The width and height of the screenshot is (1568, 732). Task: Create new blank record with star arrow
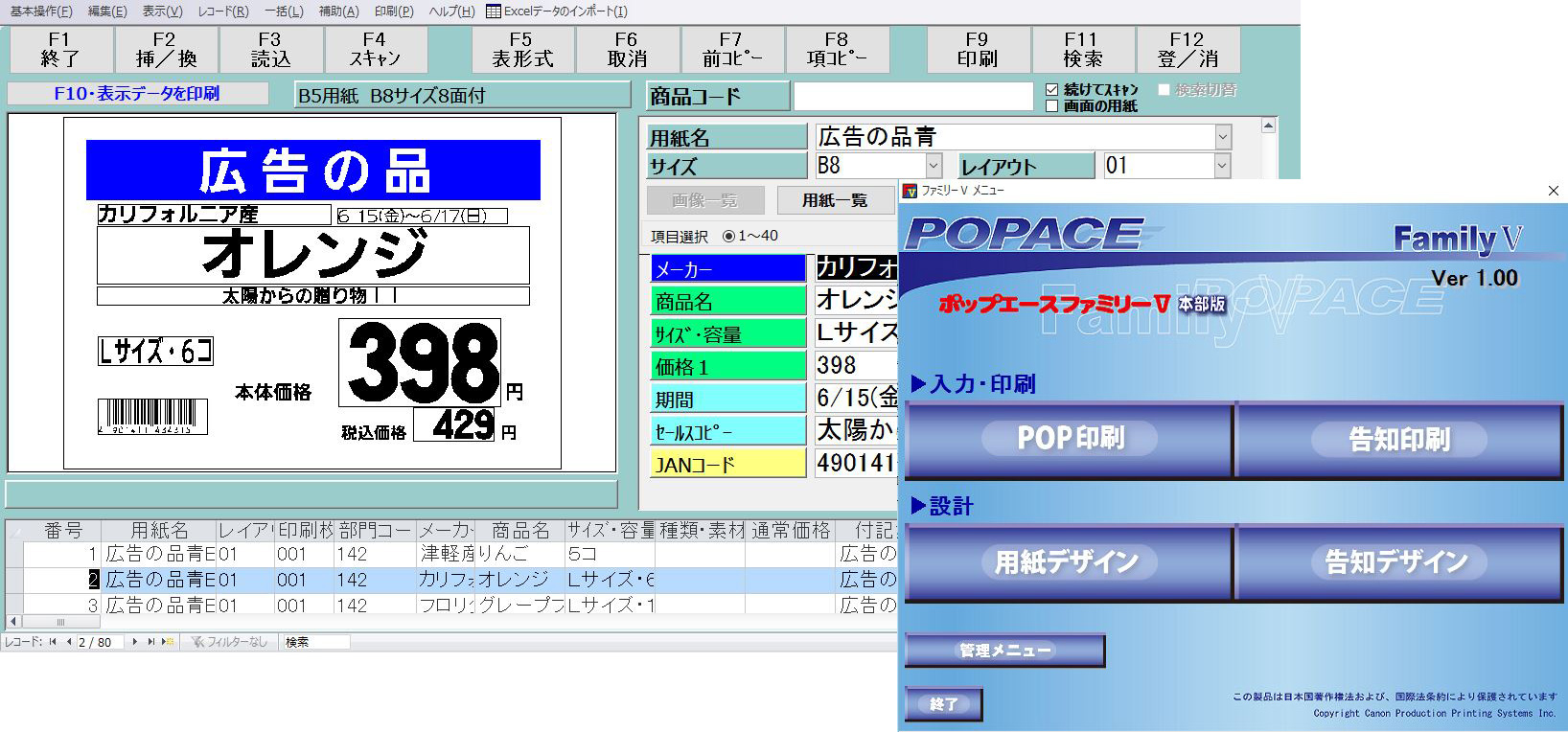(x=168, y=642)
